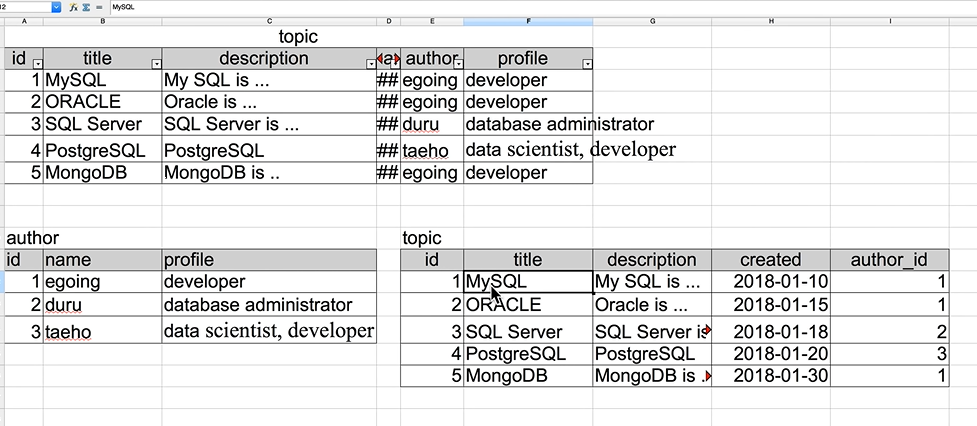Screen dimensions: 977x426
Task: Click the centered 'topic' title above filtered table
Action: [298, 37]
